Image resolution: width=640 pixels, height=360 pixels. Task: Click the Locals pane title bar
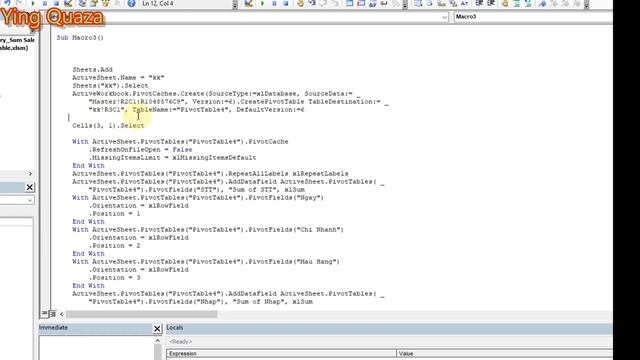click(x=389, y=328)
